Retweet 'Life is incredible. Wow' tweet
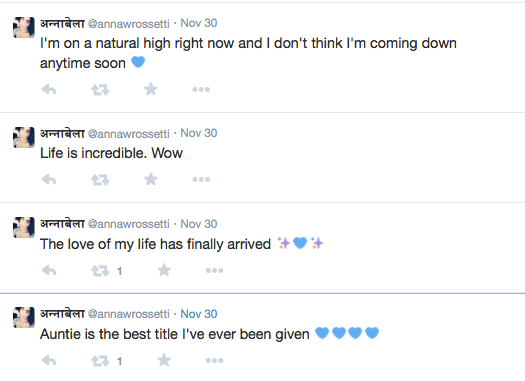 tap(100, 180)
